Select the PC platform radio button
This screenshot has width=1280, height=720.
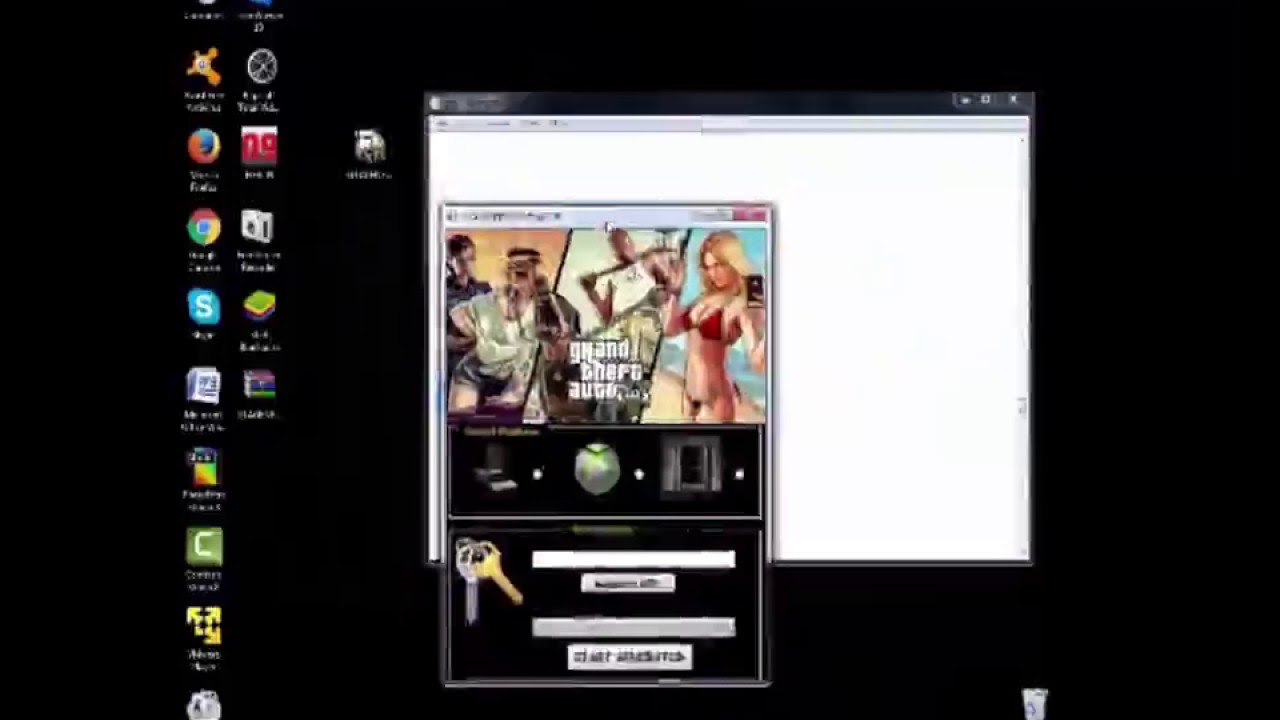pos(538,474)
